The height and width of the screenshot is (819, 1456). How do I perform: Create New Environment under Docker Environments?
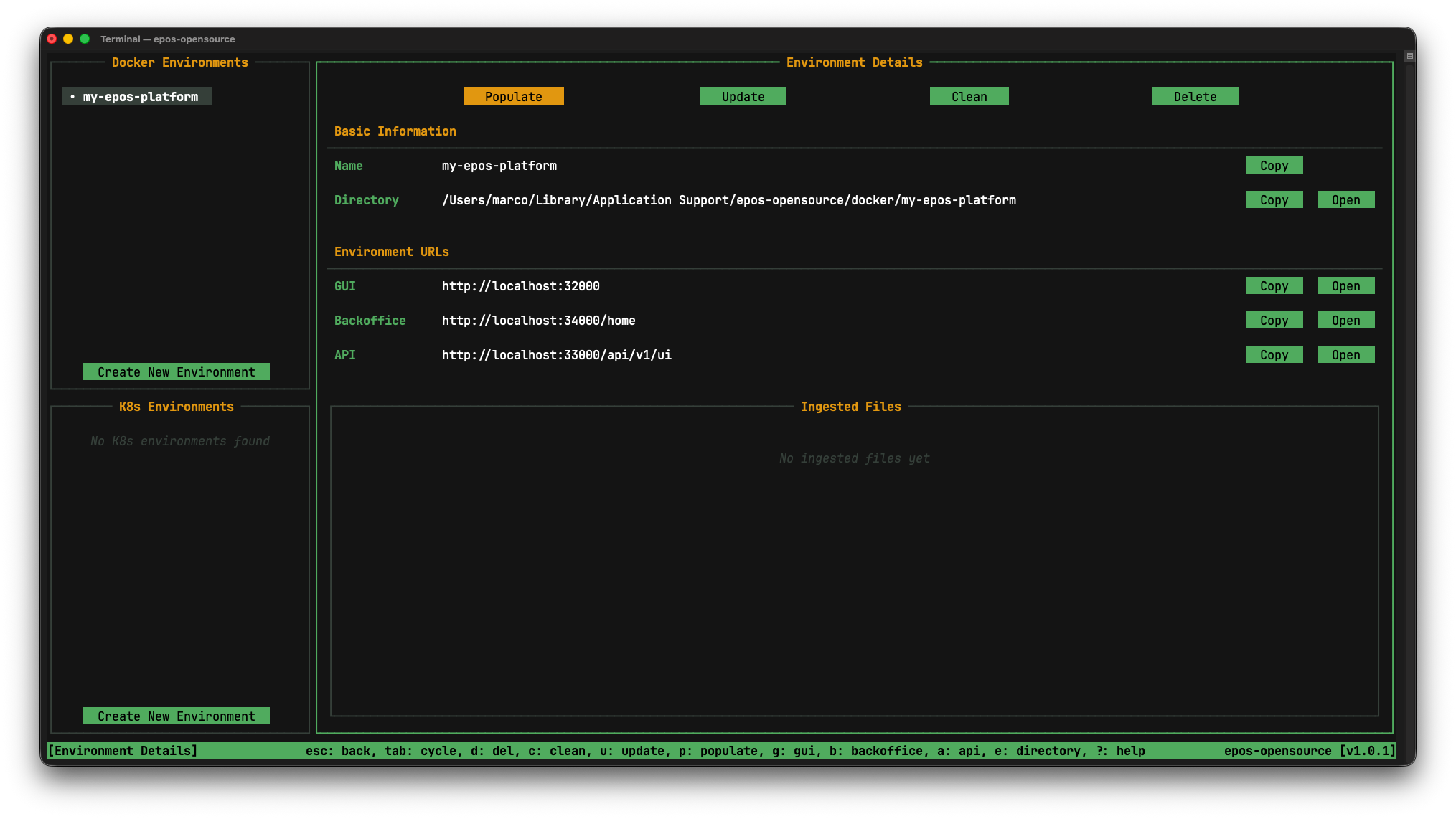[x=176, y=371]
